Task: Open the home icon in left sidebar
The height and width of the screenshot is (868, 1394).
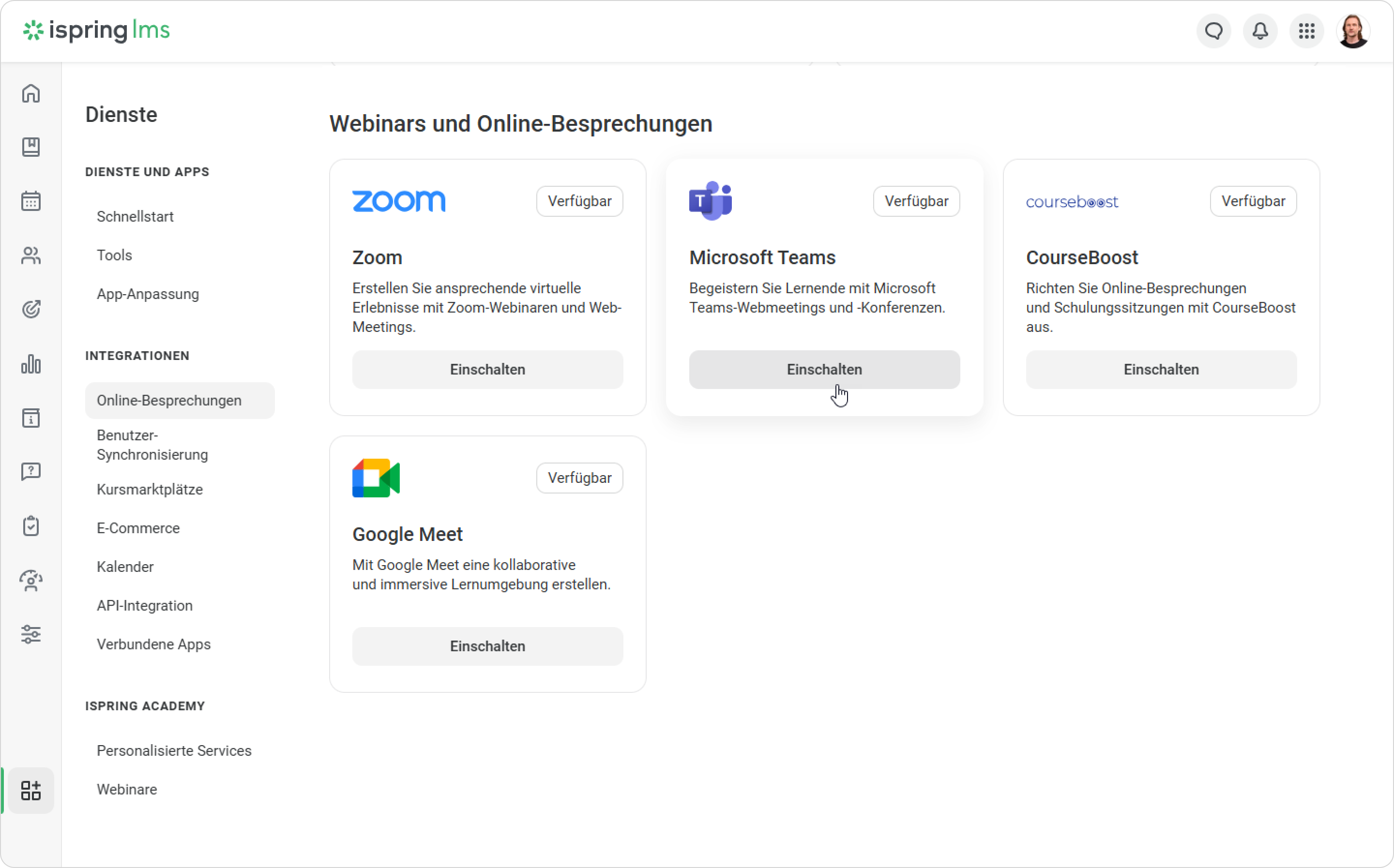Action: (31, 93)
